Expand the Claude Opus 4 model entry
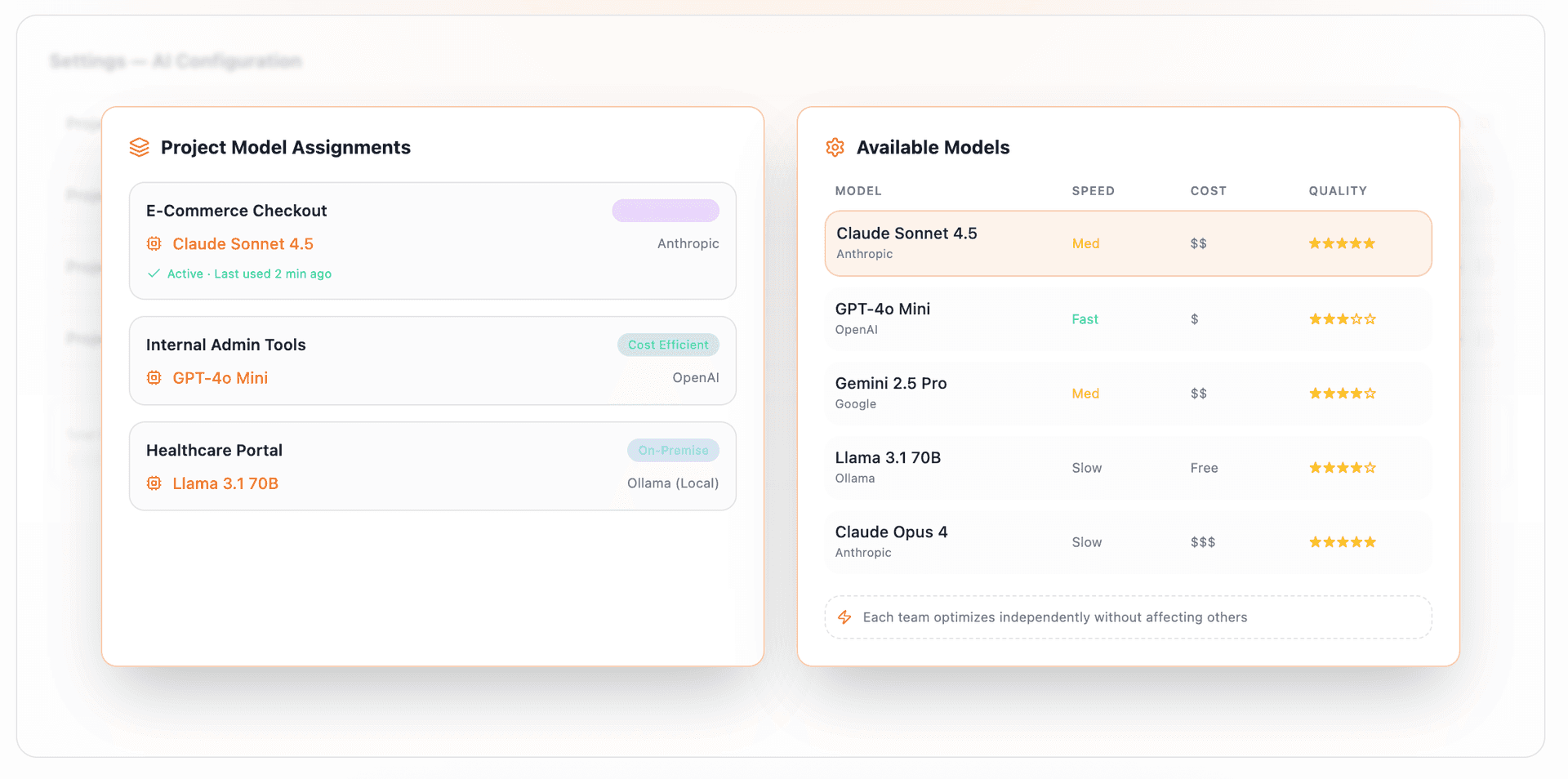 tap(1128, 541)
